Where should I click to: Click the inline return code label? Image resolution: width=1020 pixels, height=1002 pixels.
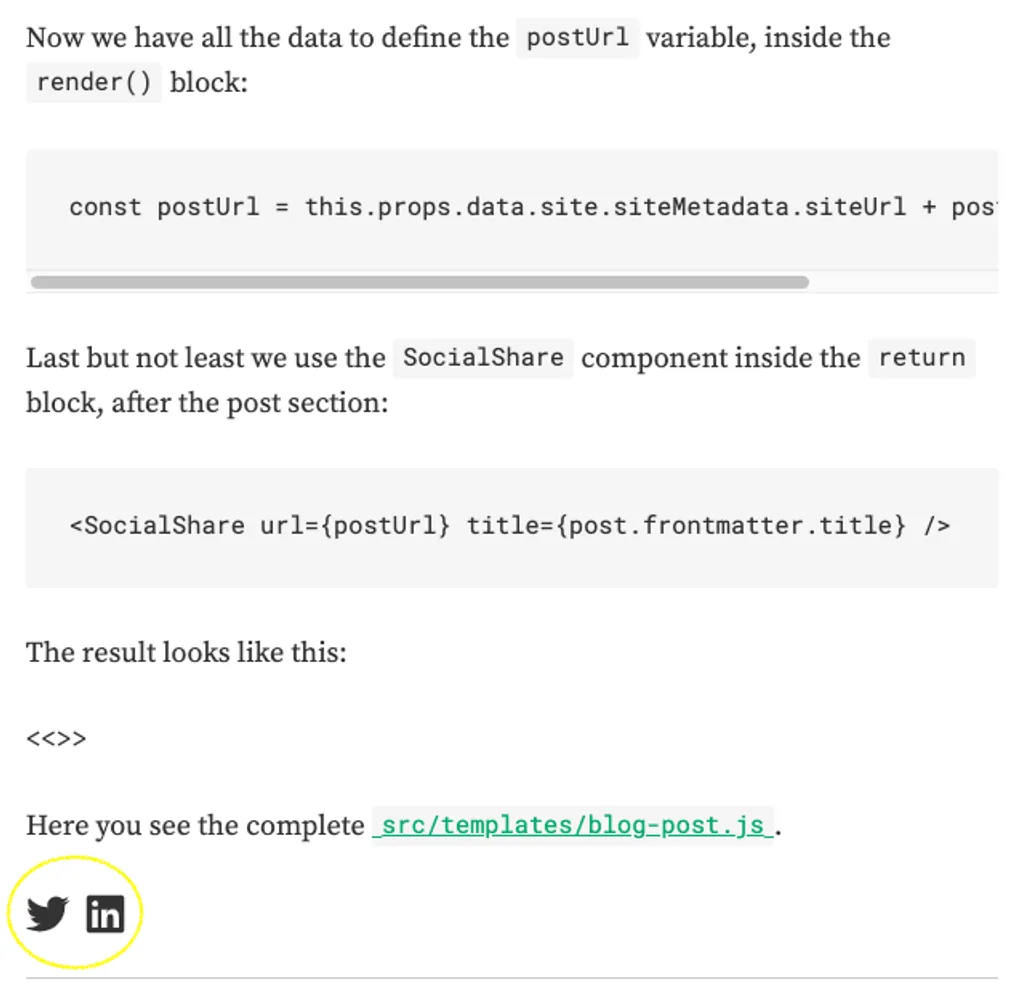[x=921, y=358]
